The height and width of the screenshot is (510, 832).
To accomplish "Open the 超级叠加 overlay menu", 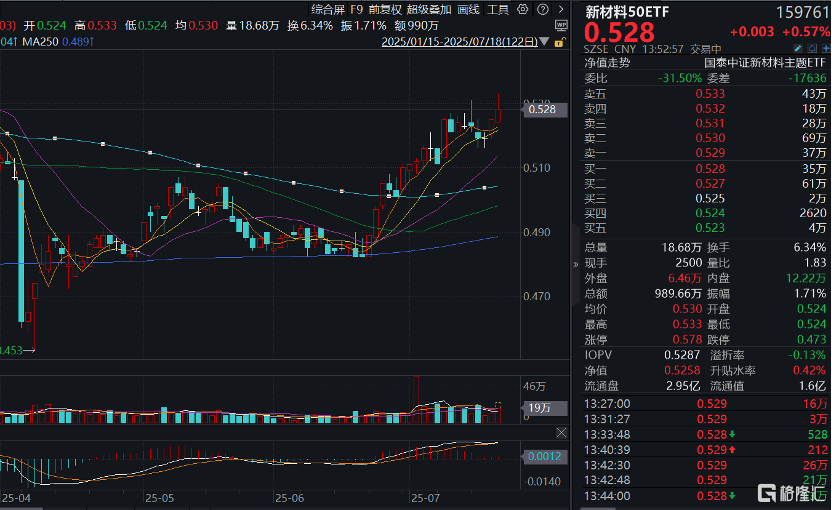I will pyautogui.click(x=429, y=9).
